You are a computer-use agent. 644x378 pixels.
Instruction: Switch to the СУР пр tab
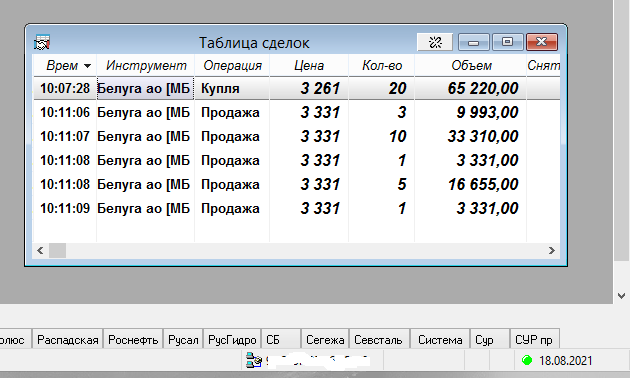(x=534, y=340)
